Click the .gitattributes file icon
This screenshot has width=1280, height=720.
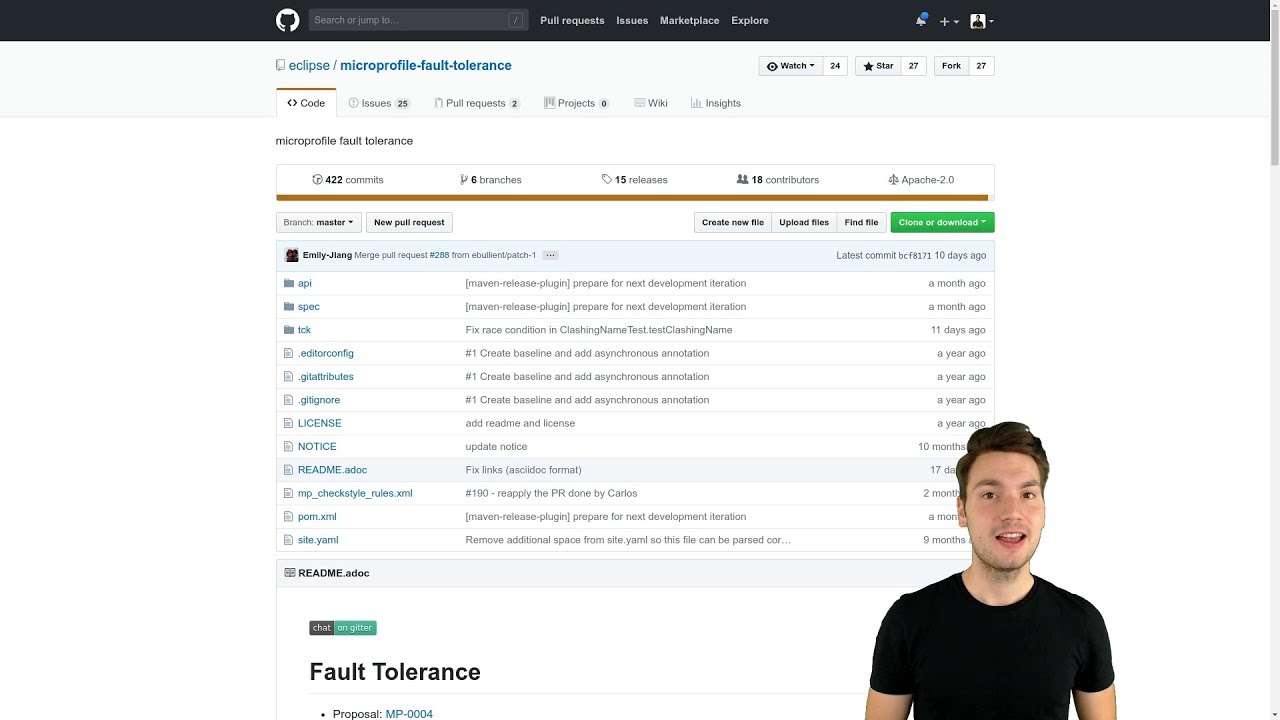[x=289, y=376]
